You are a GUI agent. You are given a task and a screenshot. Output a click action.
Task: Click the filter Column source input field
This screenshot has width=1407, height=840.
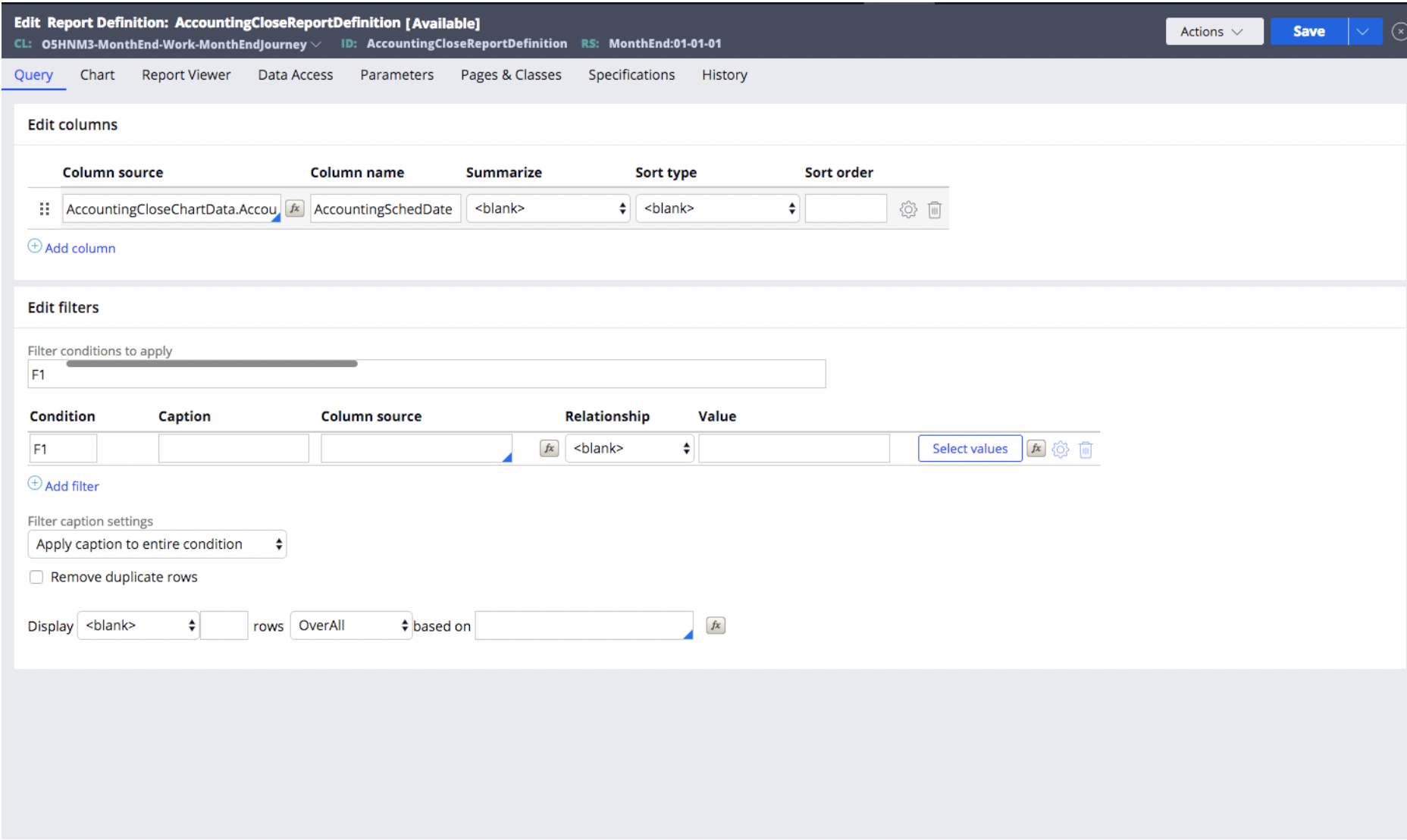pos(416,448)
